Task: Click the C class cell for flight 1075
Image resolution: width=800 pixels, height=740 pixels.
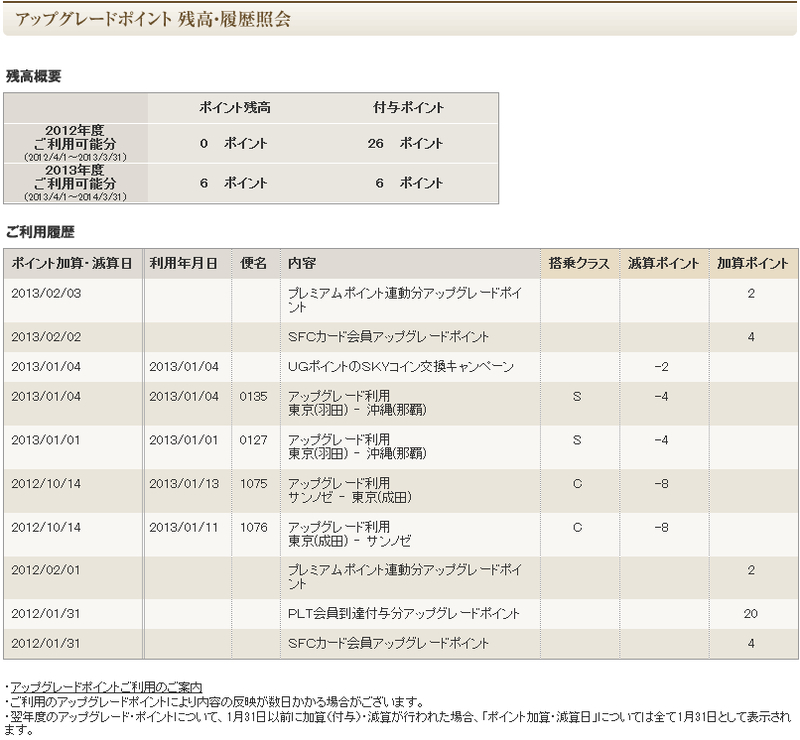Action: 577,484
